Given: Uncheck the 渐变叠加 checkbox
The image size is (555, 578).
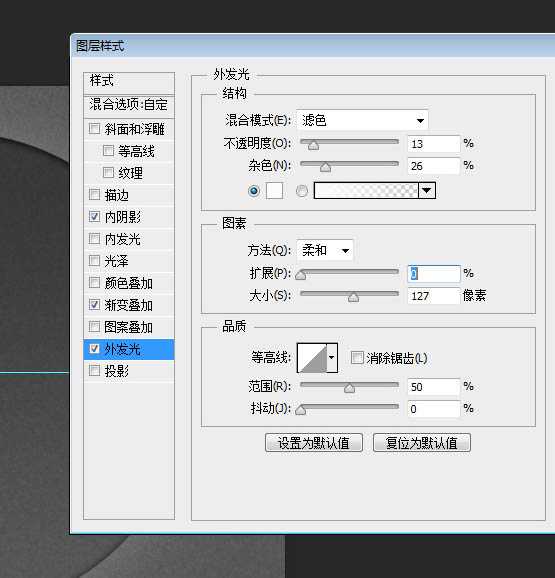Looking at the screenshot, I should coord(94,304).
